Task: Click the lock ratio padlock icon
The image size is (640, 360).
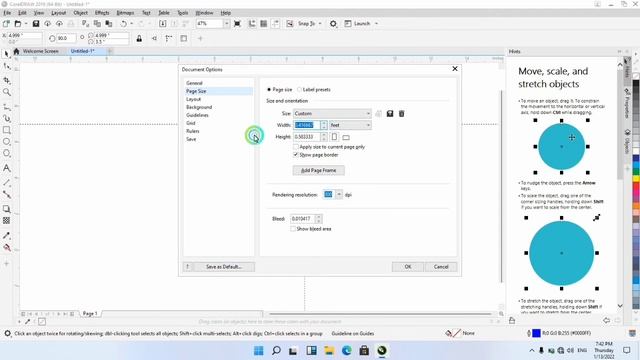Action: pos(139,38)
